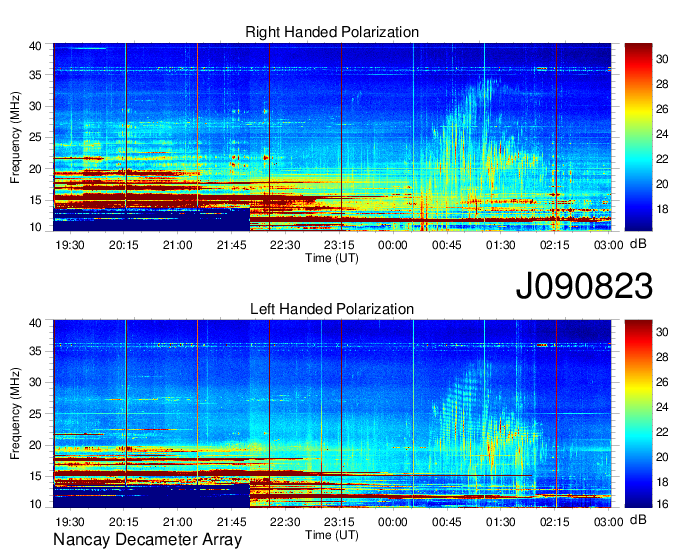Click the 23:15 time tick of upper plot

point(339,245)
